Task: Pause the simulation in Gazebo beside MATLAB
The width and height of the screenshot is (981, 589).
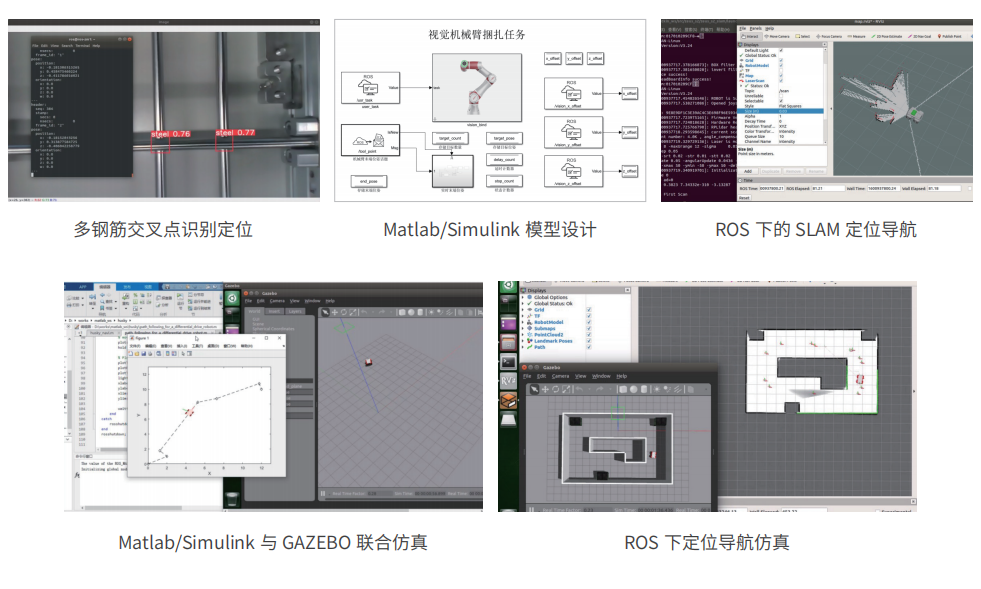Action: pyautogui.click(x=323, y=494)
